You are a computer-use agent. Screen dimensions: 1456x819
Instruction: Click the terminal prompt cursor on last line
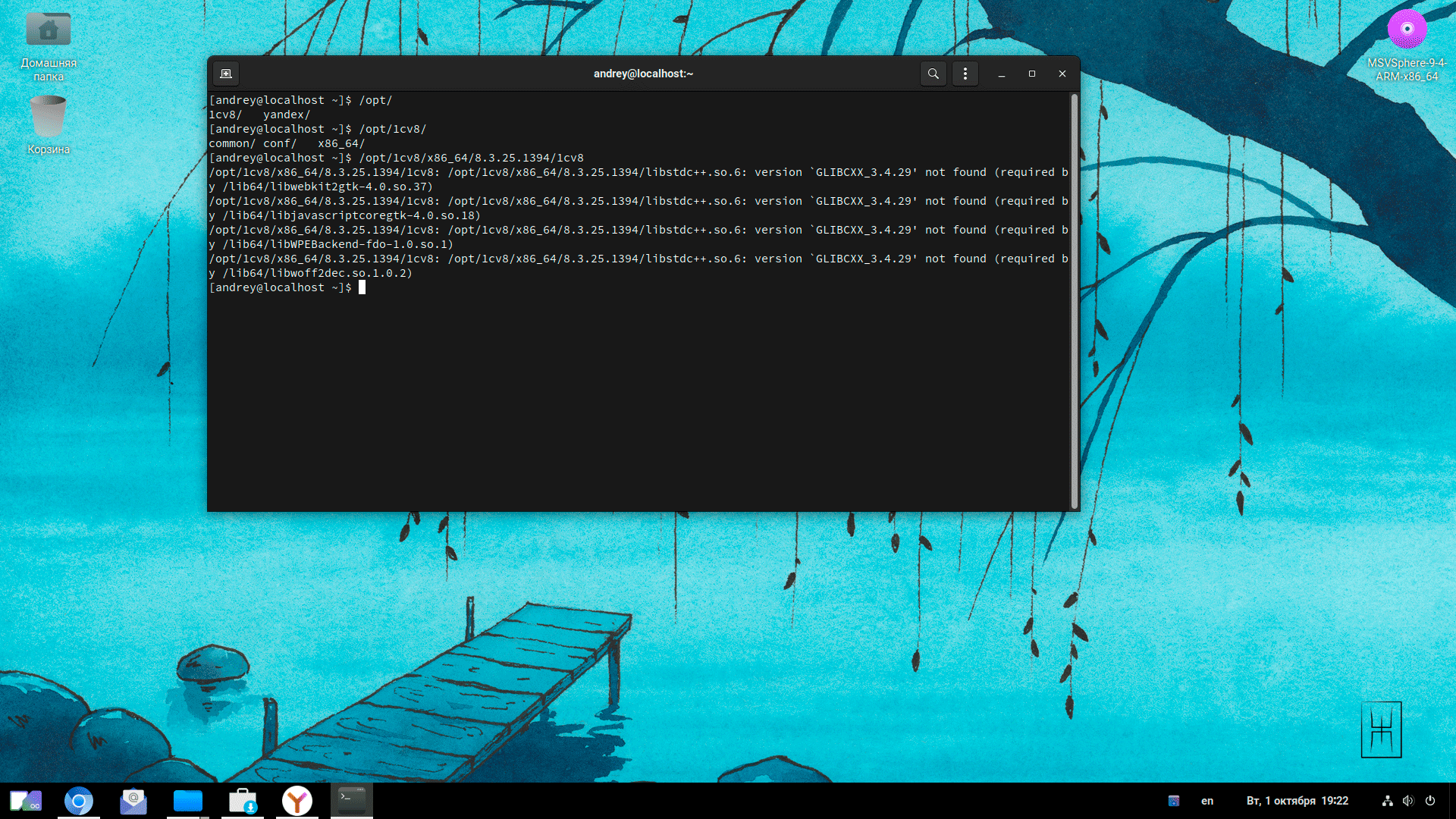[x=362, y=287]
